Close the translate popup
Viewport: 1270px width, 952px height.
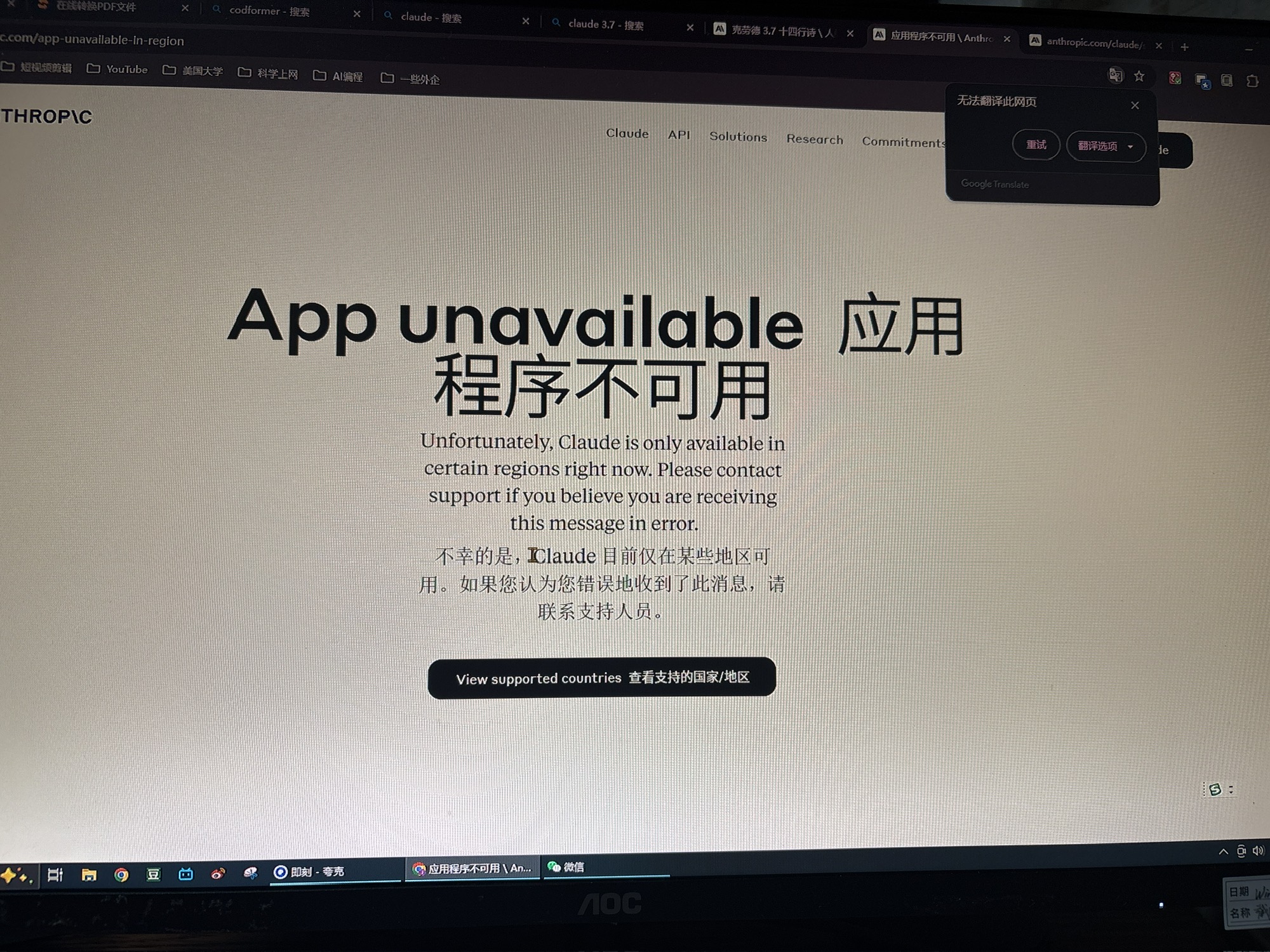click(x=1135, y=105)
